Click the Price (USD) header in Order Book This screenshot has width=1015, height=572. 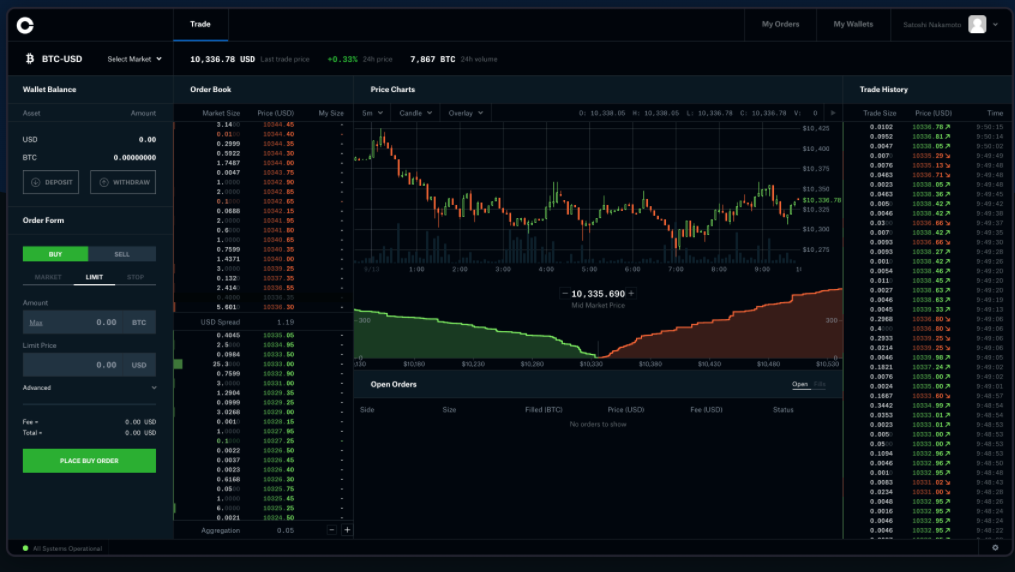coord(275,113)
